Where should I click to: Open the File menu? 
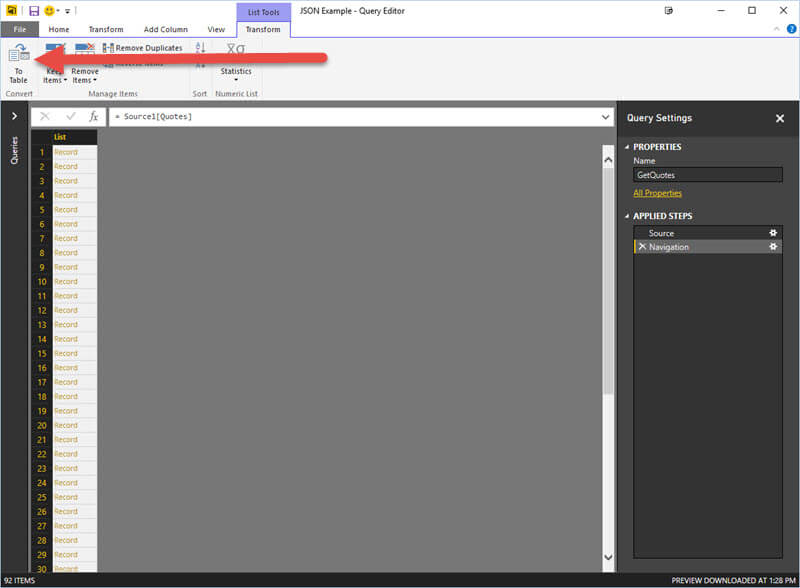point(19,29)
